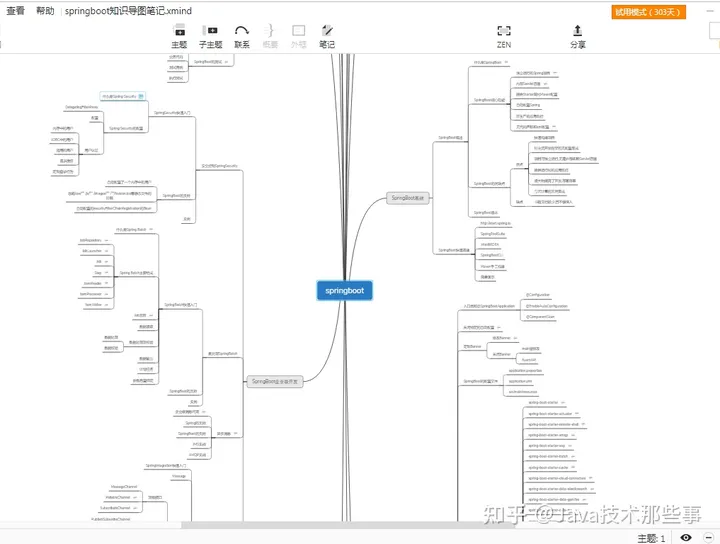720x544 pixels.
Task: Select the spring-boot-starter-cache topic
Action: click(548, 467)
